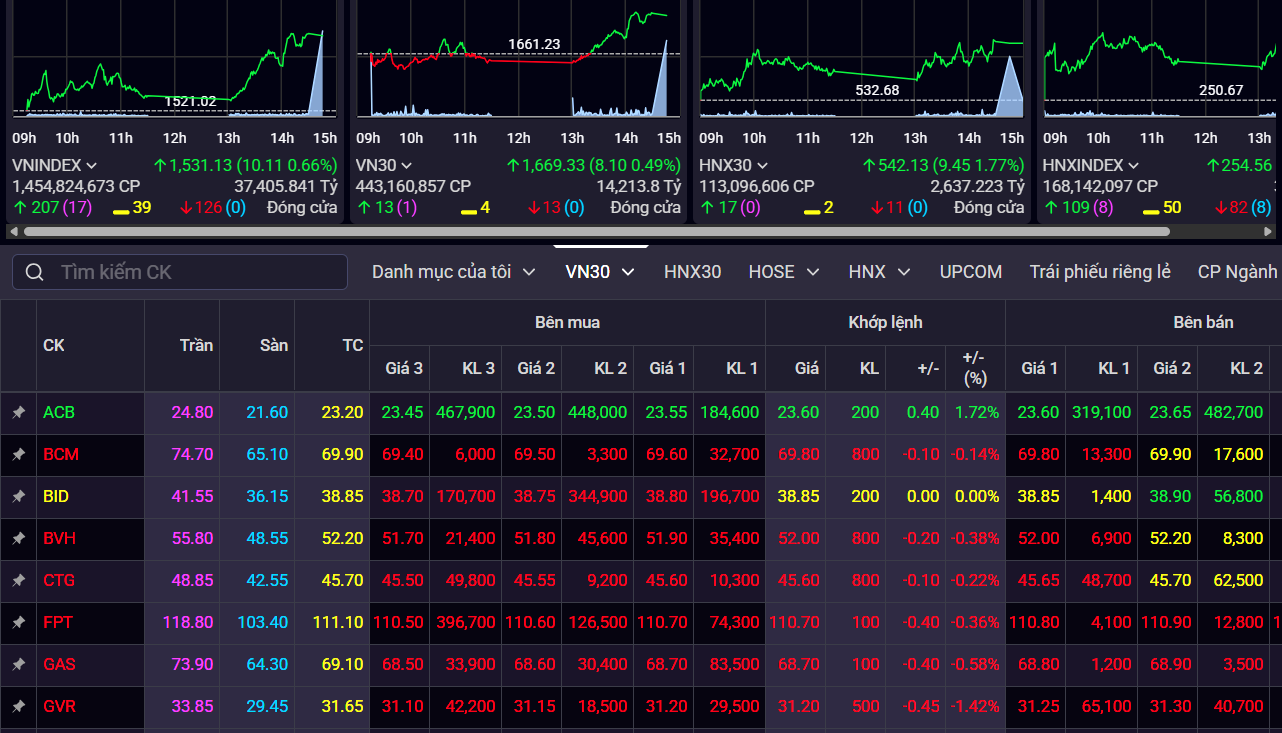Select the pin icon next to GAS
1282x733 pixels.
18,664
